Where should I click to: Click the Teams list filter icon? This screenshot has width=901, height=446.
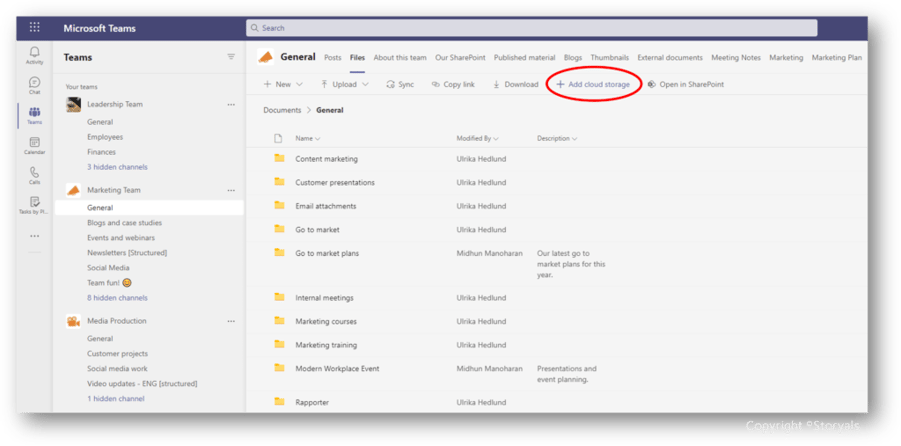231,57
